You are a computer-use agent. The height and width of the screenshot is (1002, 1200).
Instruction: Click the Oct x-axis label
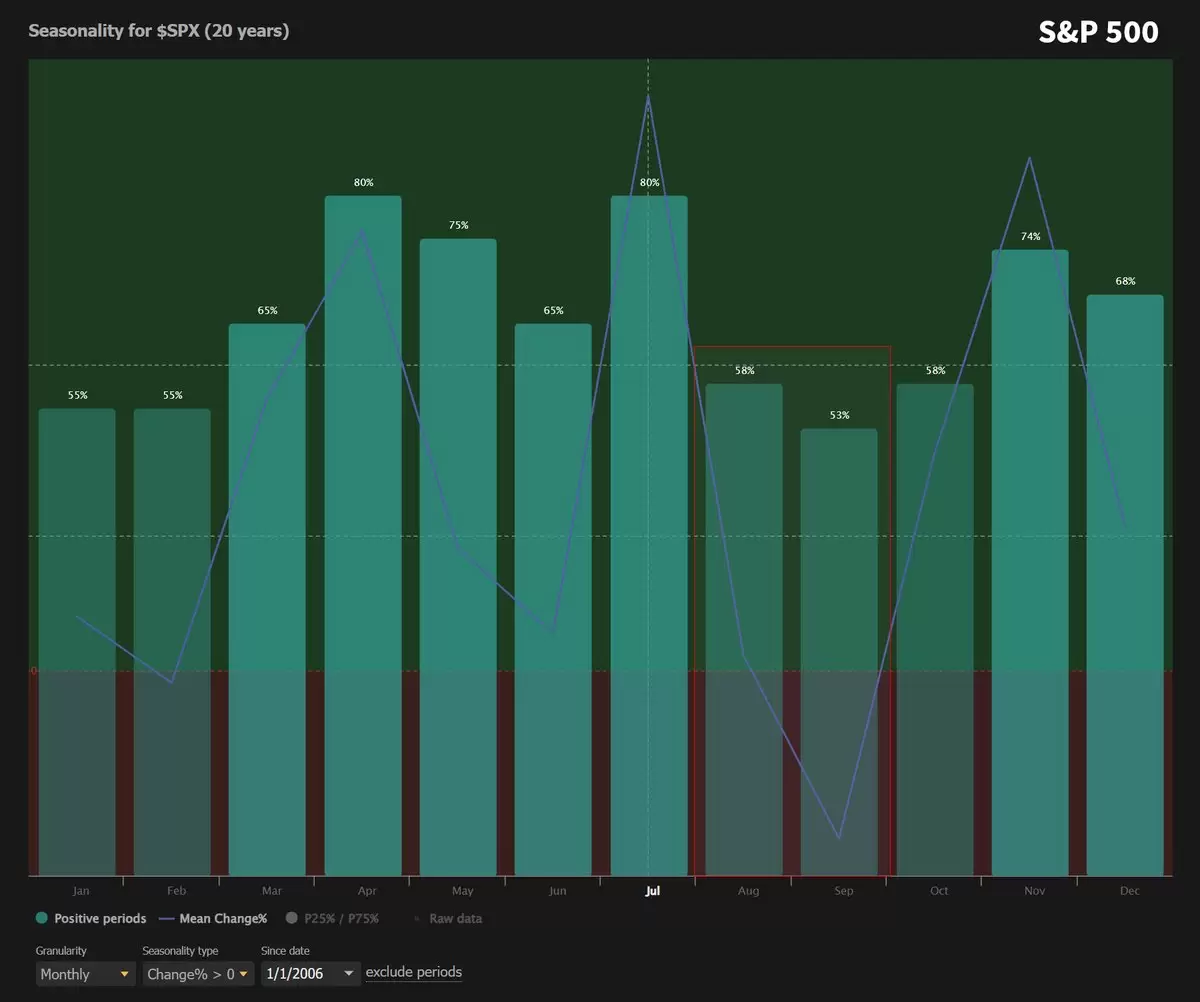coord(939,891)
